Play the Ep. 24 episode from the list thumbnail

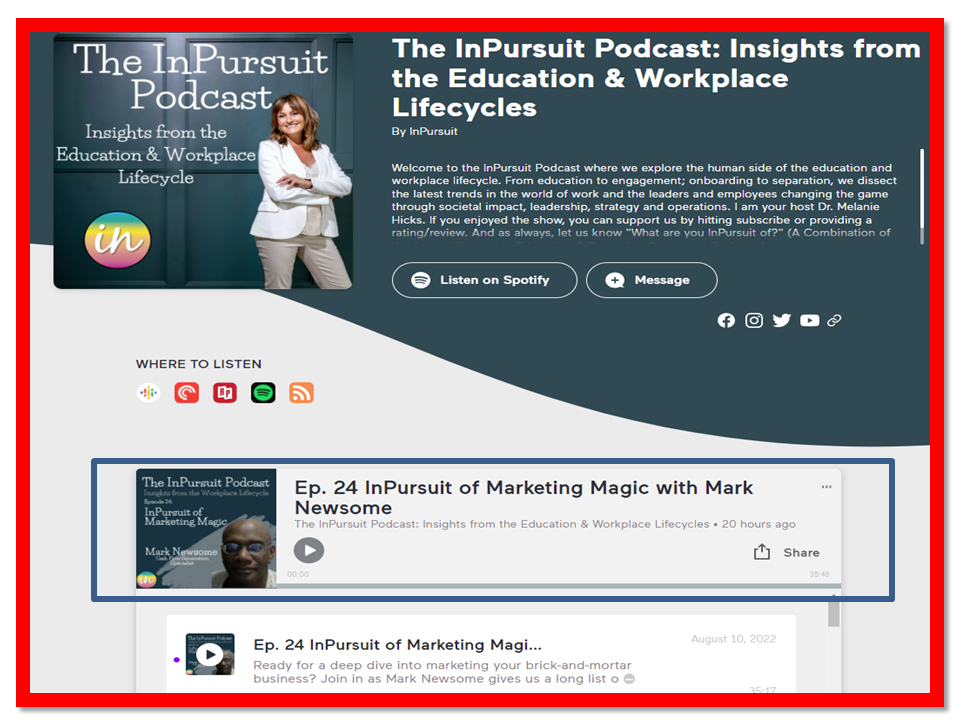point(209,655)
